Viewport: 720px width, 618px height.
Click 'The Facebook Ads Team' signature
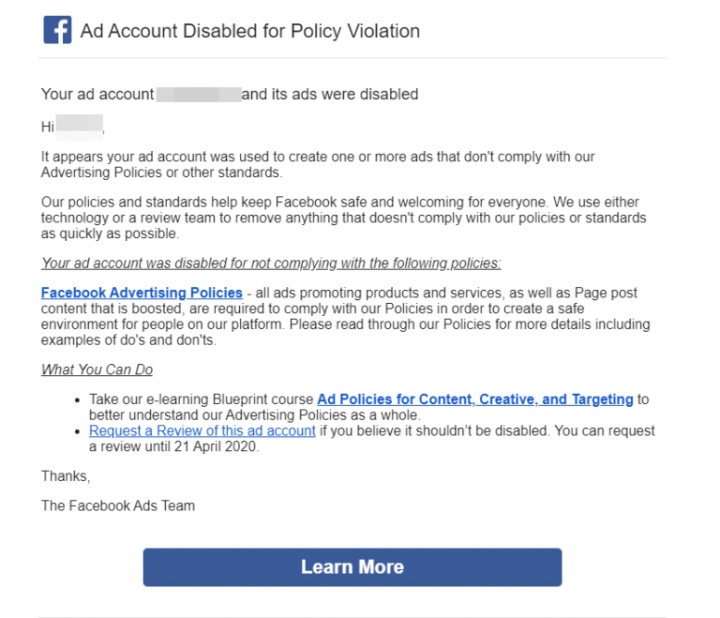click(x=118, y=506)
